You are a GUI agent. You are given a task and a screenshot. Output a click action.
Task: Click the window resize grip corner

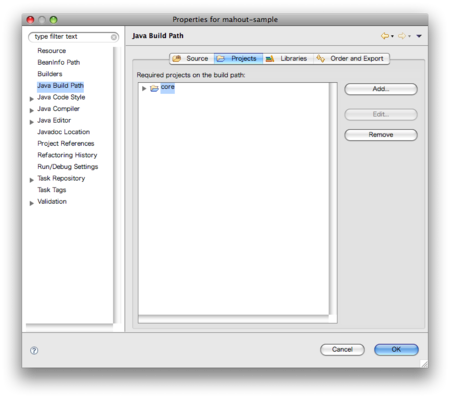click(424, 364)
